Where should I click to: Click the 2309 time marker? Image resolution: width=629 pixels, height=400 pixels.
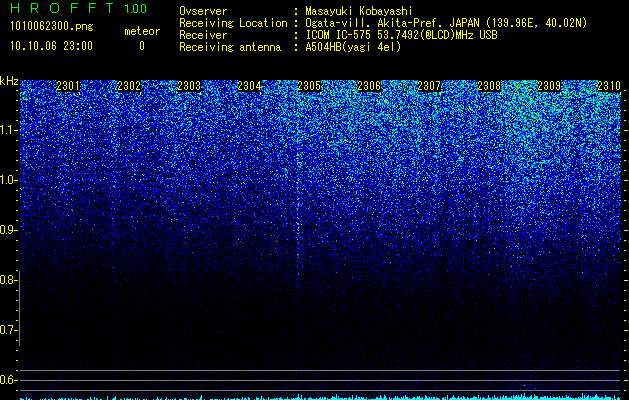[549, 86]
